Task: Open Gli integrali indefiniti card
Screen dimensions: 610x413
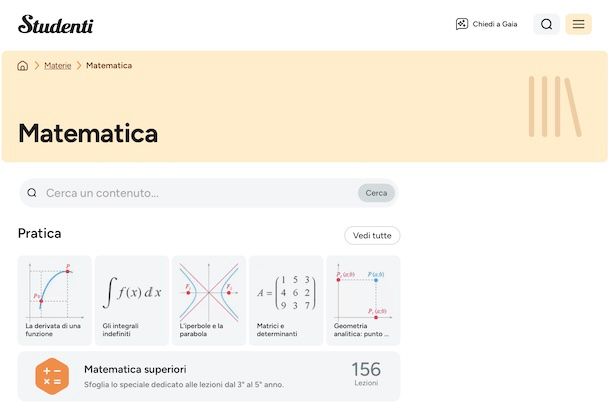Action: [132, 300]
